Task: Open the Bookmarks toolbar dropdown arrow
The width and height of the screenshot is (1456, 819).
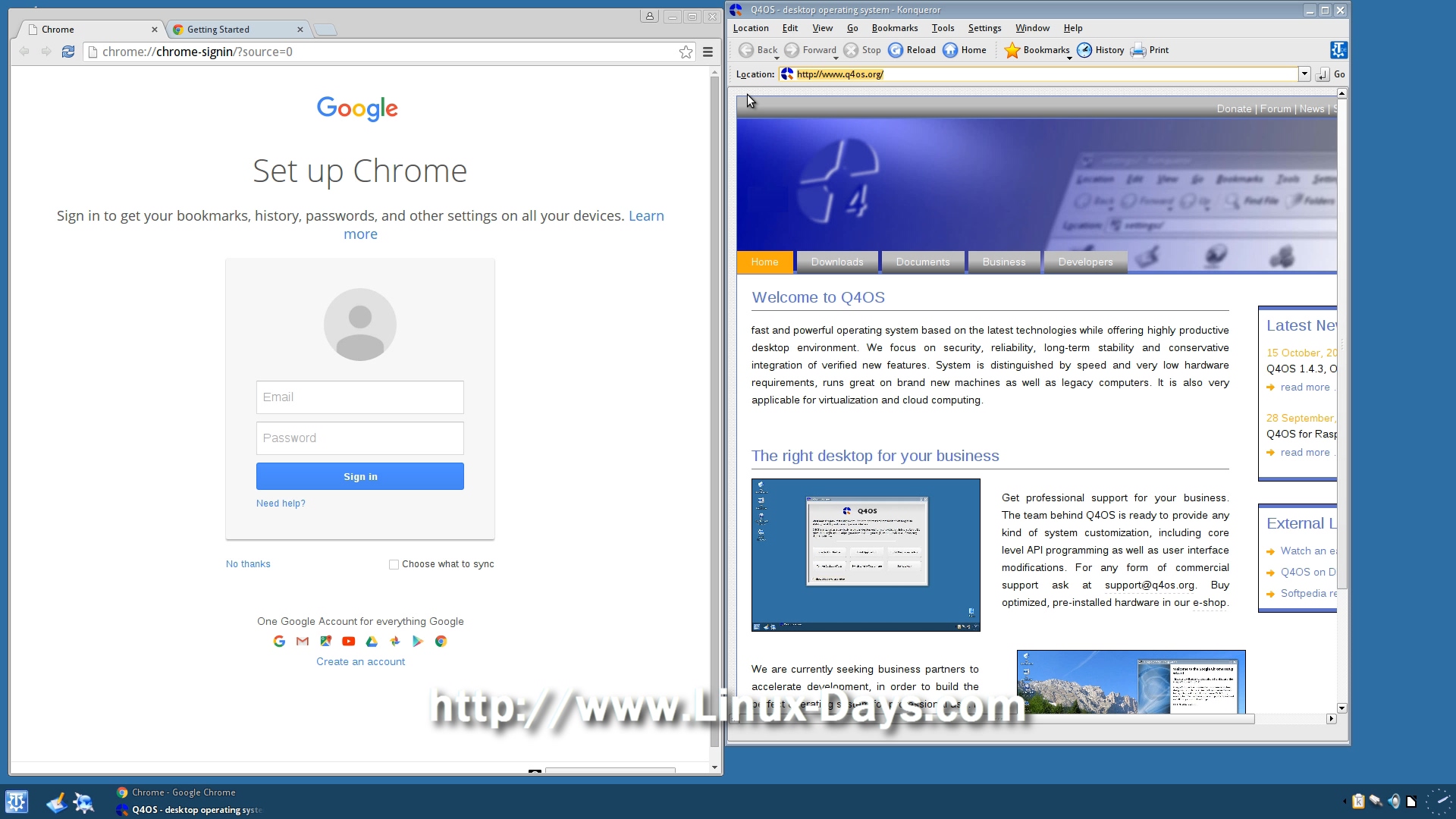Action: coord(1069,58)
